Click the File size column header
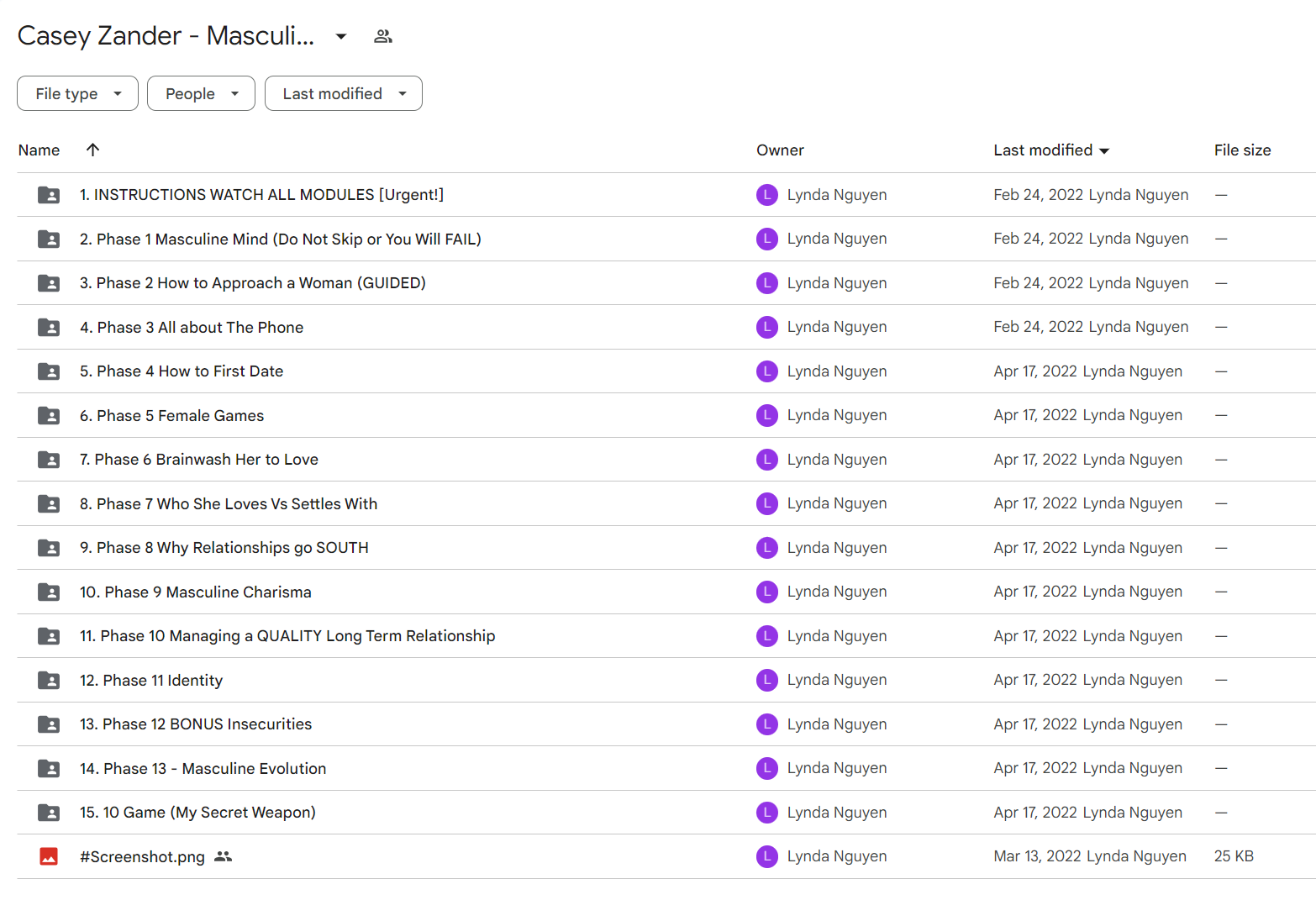 point(1242,150)
